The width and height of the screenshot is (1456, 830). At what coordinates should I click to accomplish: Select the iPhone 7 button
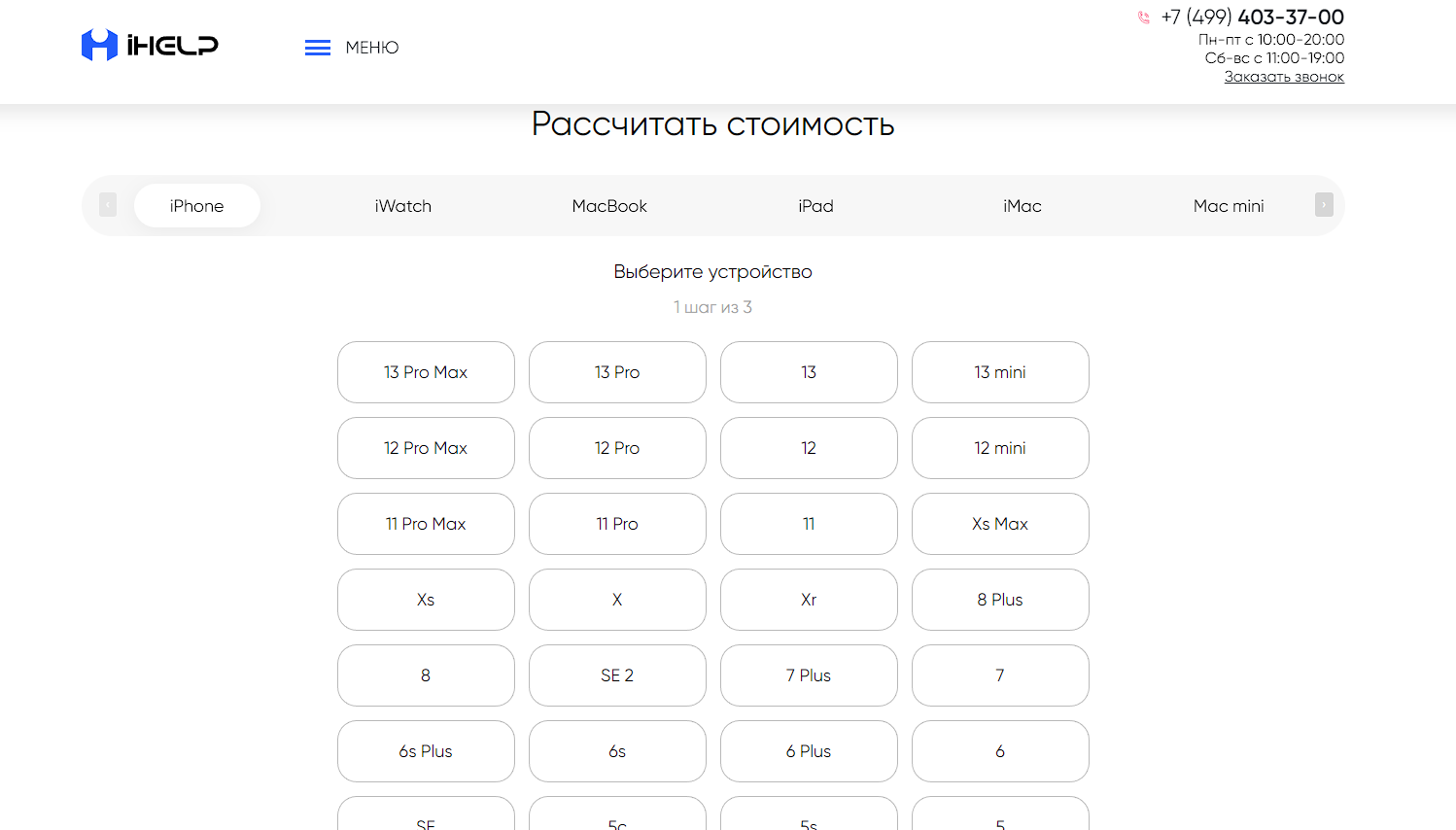coord(1000,675)
